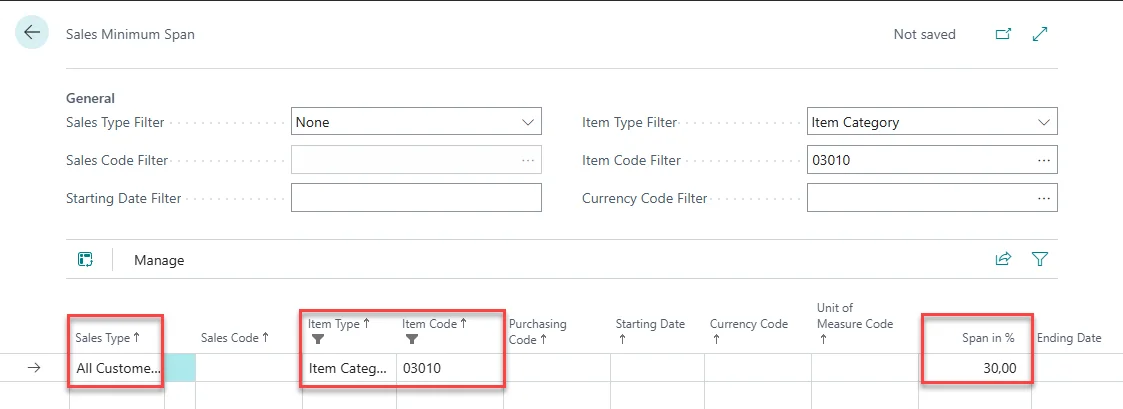Click the share icon above the grid
The height and width of the screenshot is (409, 1123).
pyautogui.click(x=1003, y=259)
